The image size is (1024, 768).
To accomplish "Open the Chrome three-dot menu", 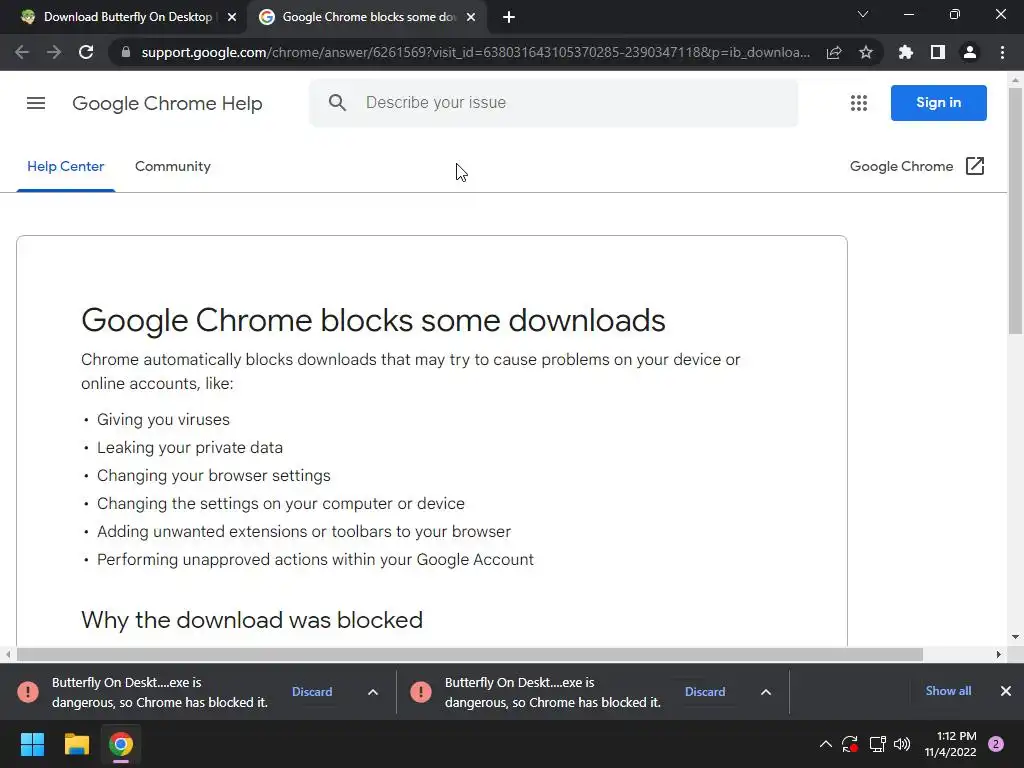I will tap(1002, 52).
